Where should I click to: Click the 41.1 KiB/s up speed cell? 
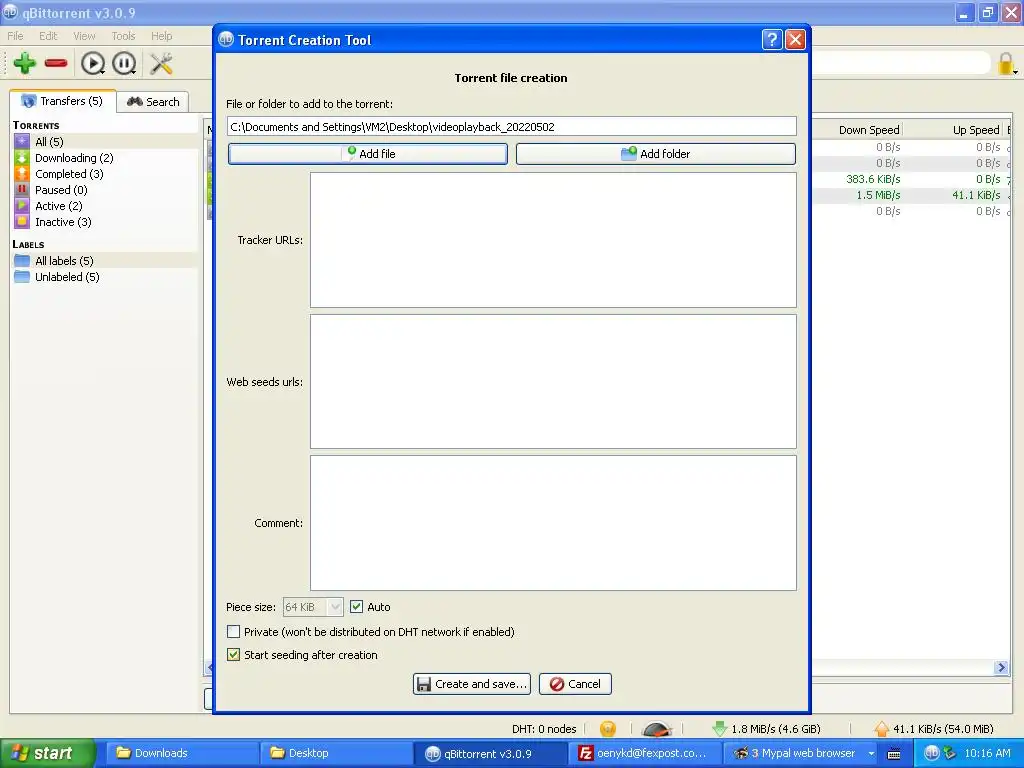pyautogui.click(x=976, y=195)
